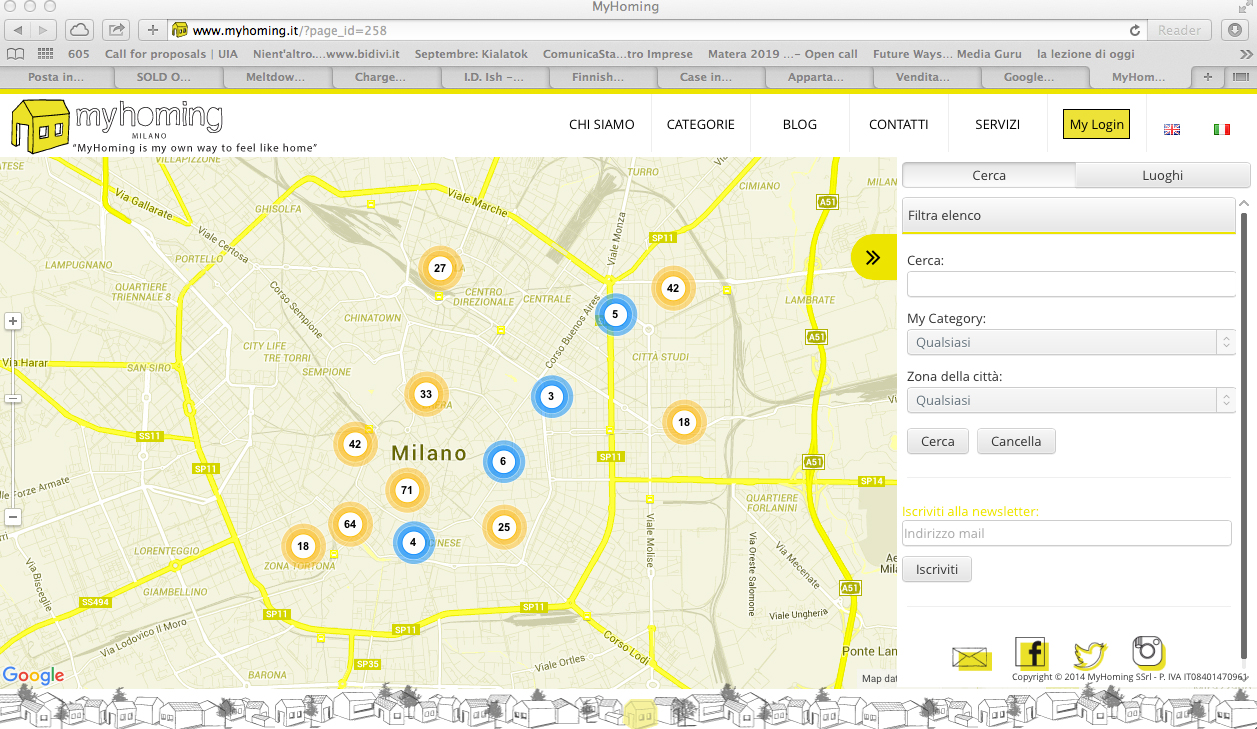Zoom in the map with plus button
1257x729 pixels.
pos(13,321)
